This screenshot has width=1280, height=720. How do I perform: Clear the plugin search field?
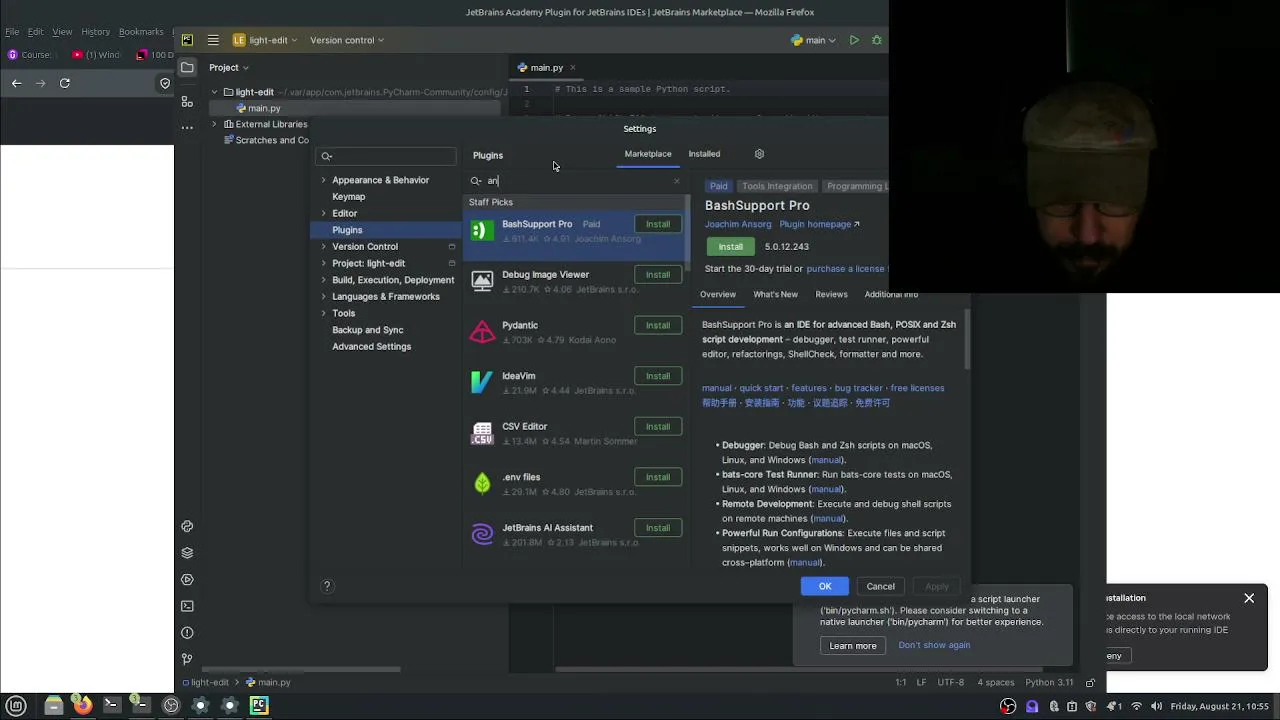(x=677, y=181)
